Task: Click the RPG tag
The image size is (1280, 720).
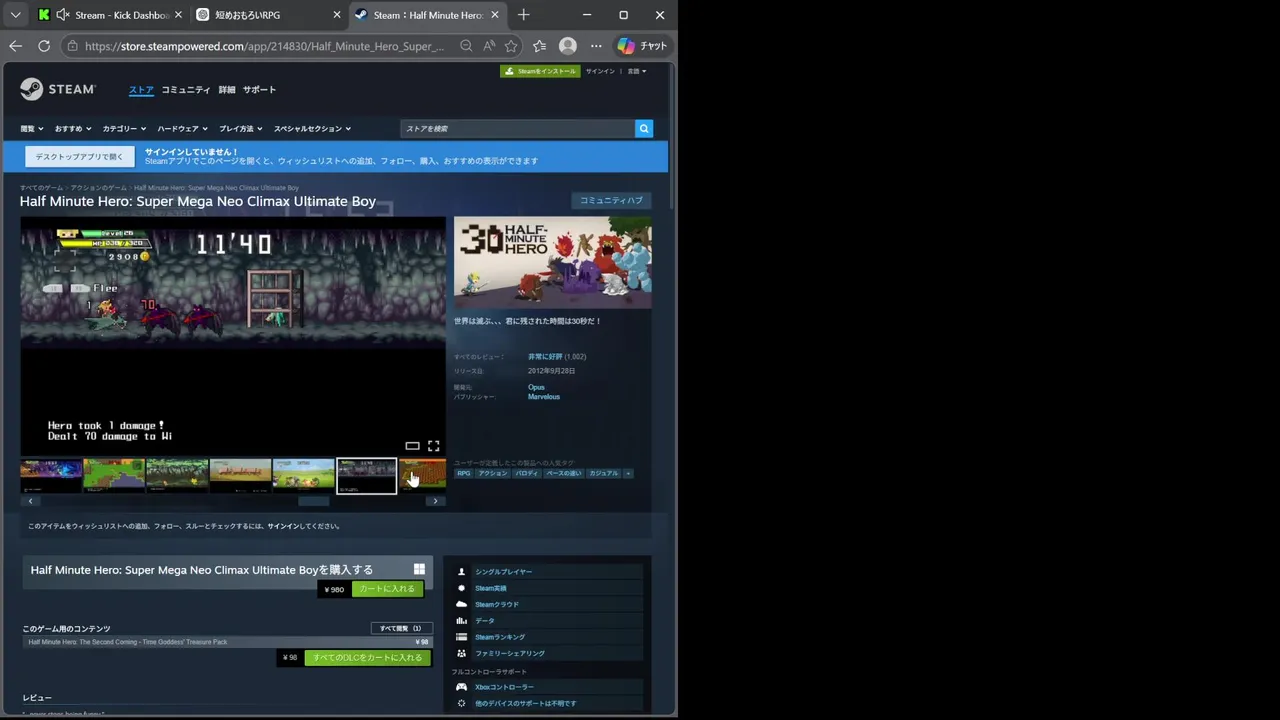Action: point(463,473)
